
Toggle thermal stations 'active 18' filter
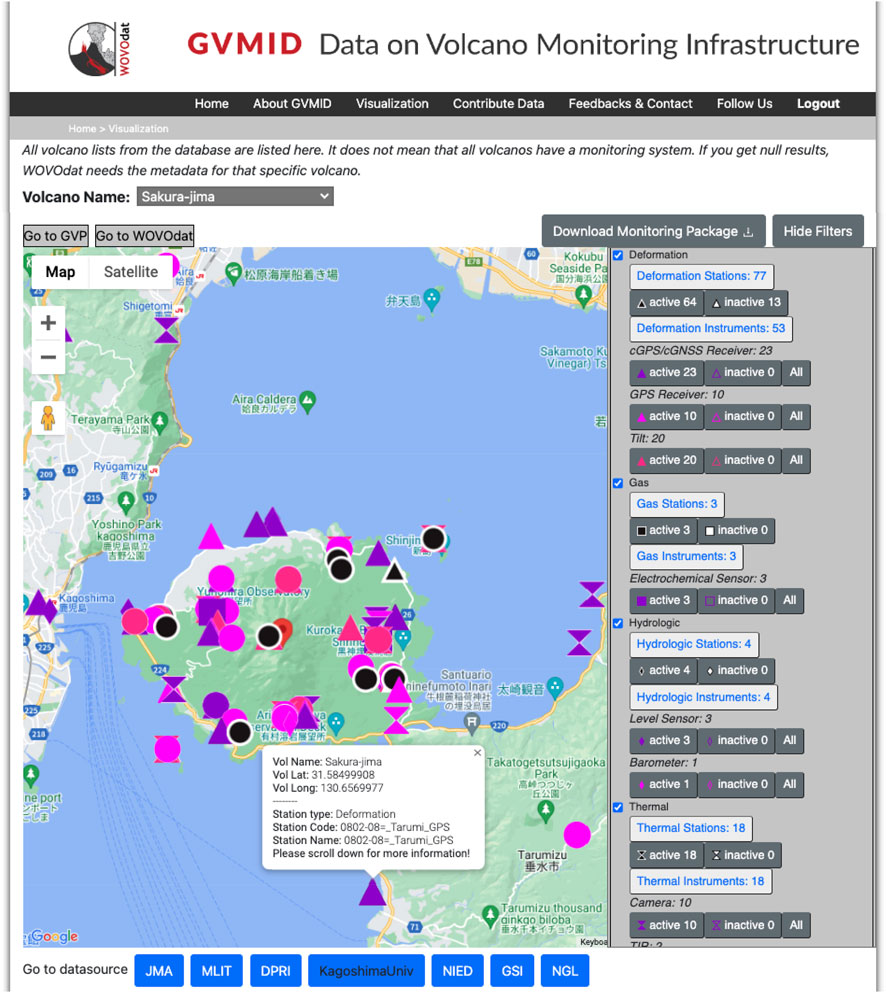[666, 855]
